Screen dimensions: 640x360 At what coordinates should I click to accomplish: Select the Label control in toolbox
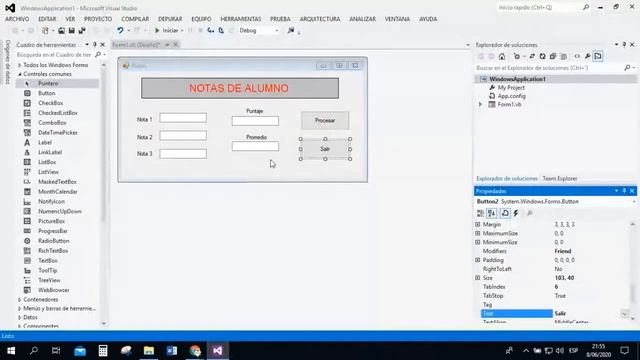[45, 142]
